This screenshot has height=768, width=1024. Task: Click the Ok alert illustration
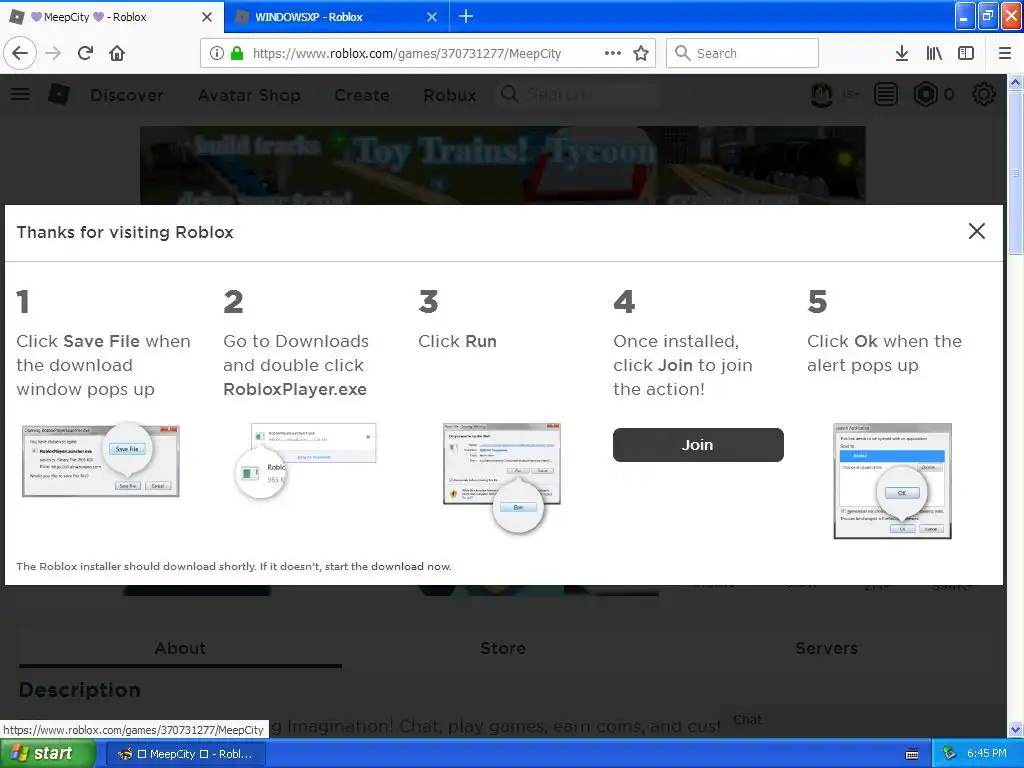coord(892,481)
